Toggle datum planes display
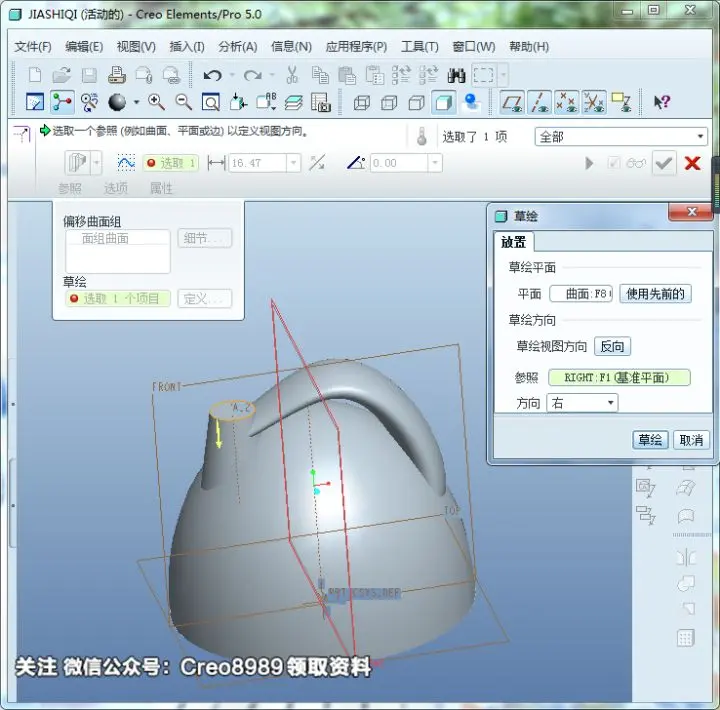720x710 pixels. [x=512, y=102]
